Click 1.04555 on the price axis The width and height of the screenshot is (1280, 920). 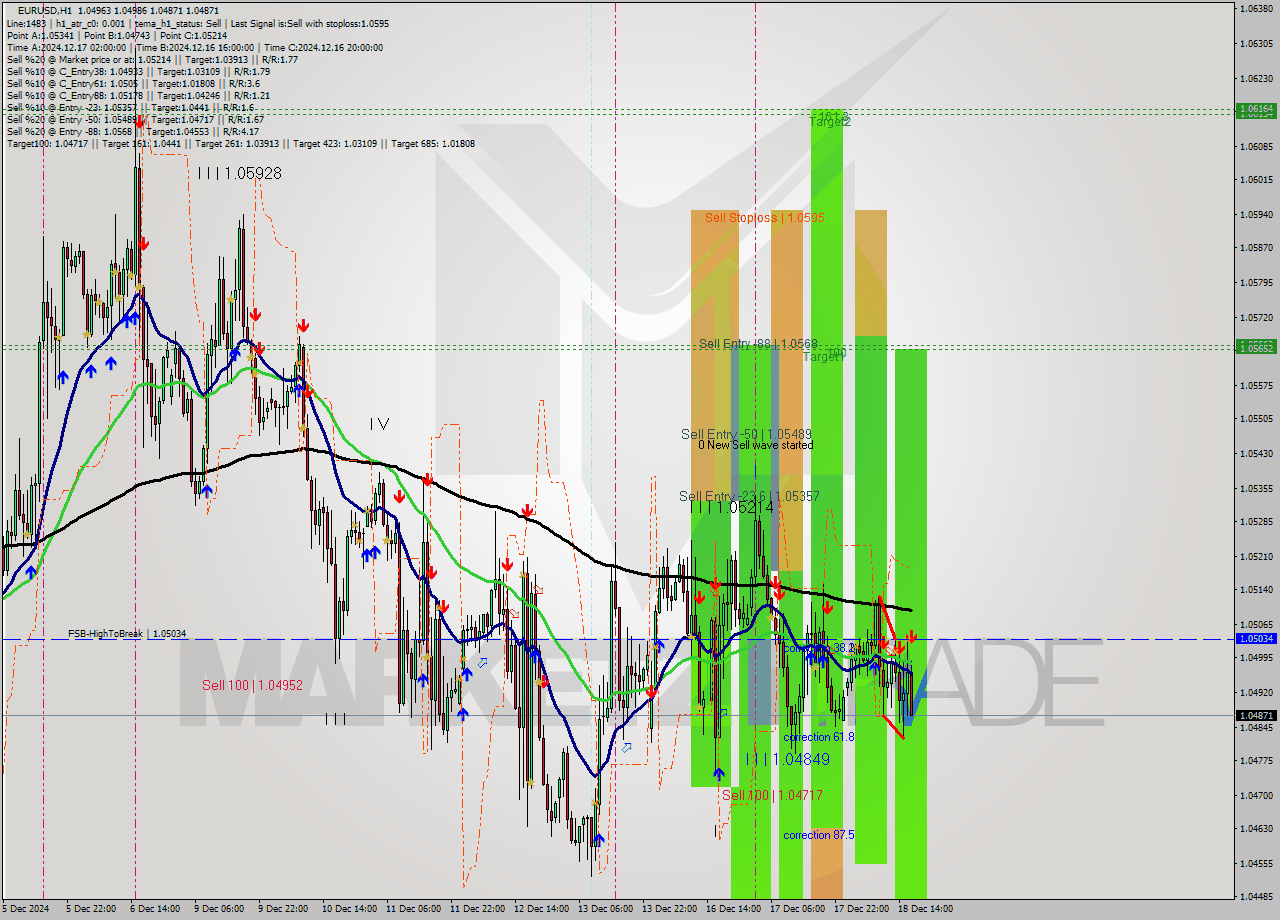pos(1256,864)
